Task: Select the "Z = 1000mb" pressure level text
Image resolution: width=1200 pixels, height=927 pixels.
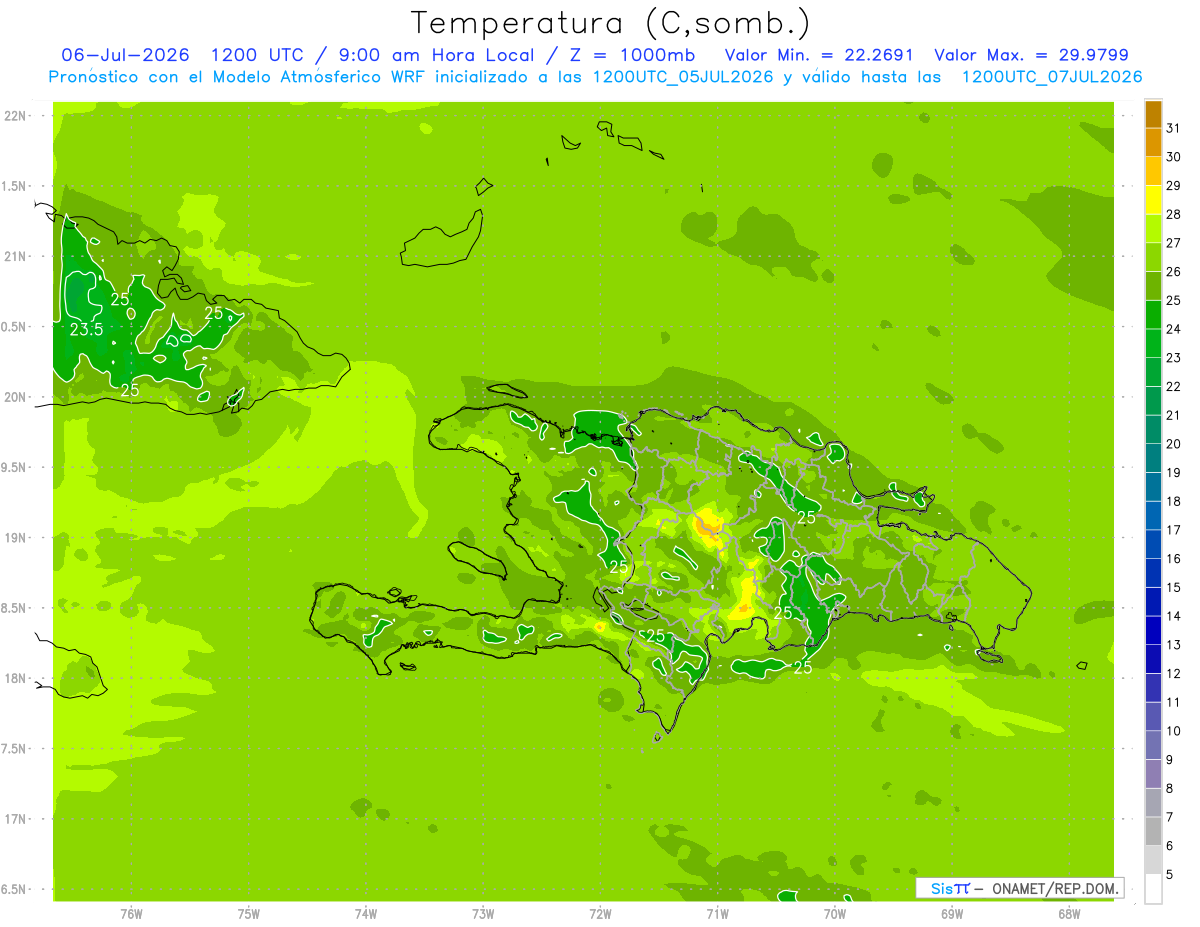Action: tap(635, 55)
